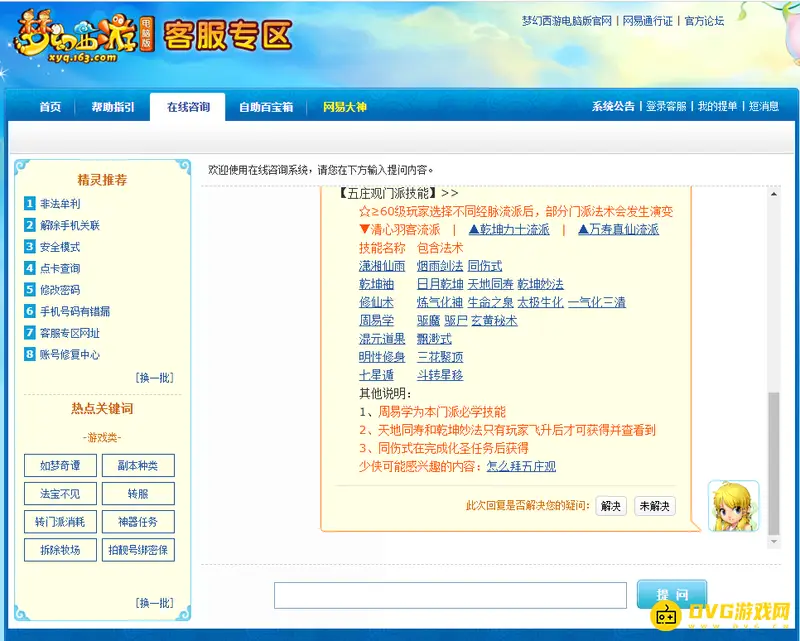Select recommended item 手机号码有错漏
The image size is (800, 641).
click(75, 311)
